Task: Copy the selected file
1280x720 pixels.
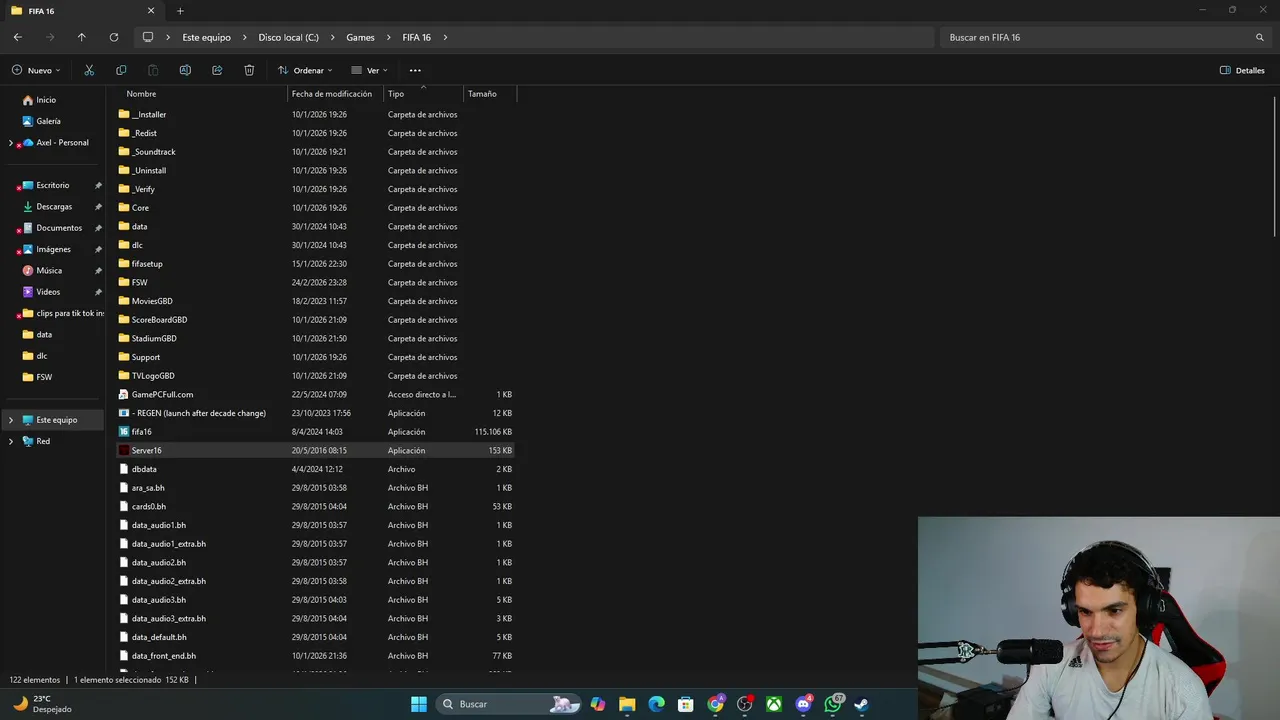Action: point(121,70)
